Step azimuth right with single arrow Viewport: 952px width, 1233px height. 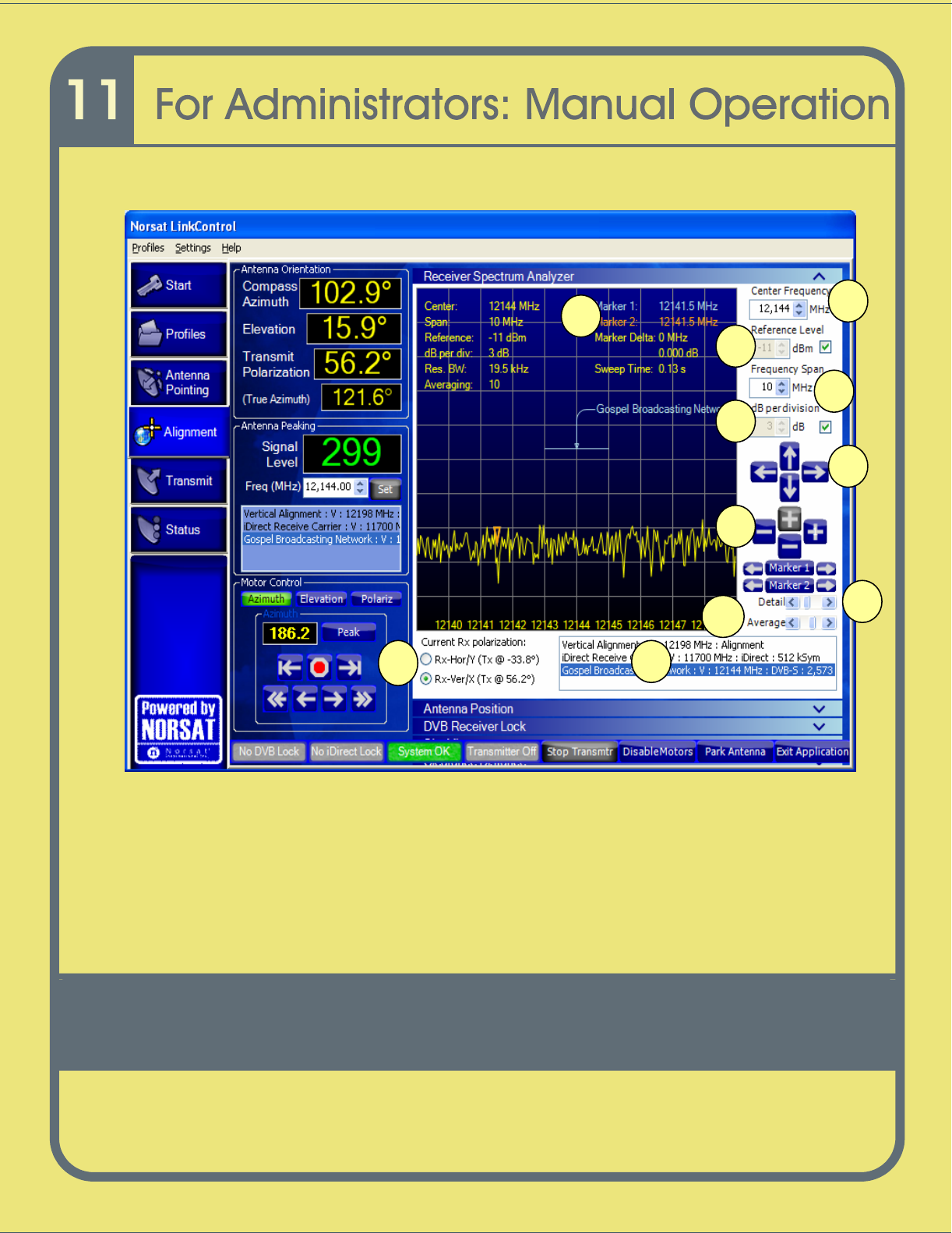click(x=334, y=699)
